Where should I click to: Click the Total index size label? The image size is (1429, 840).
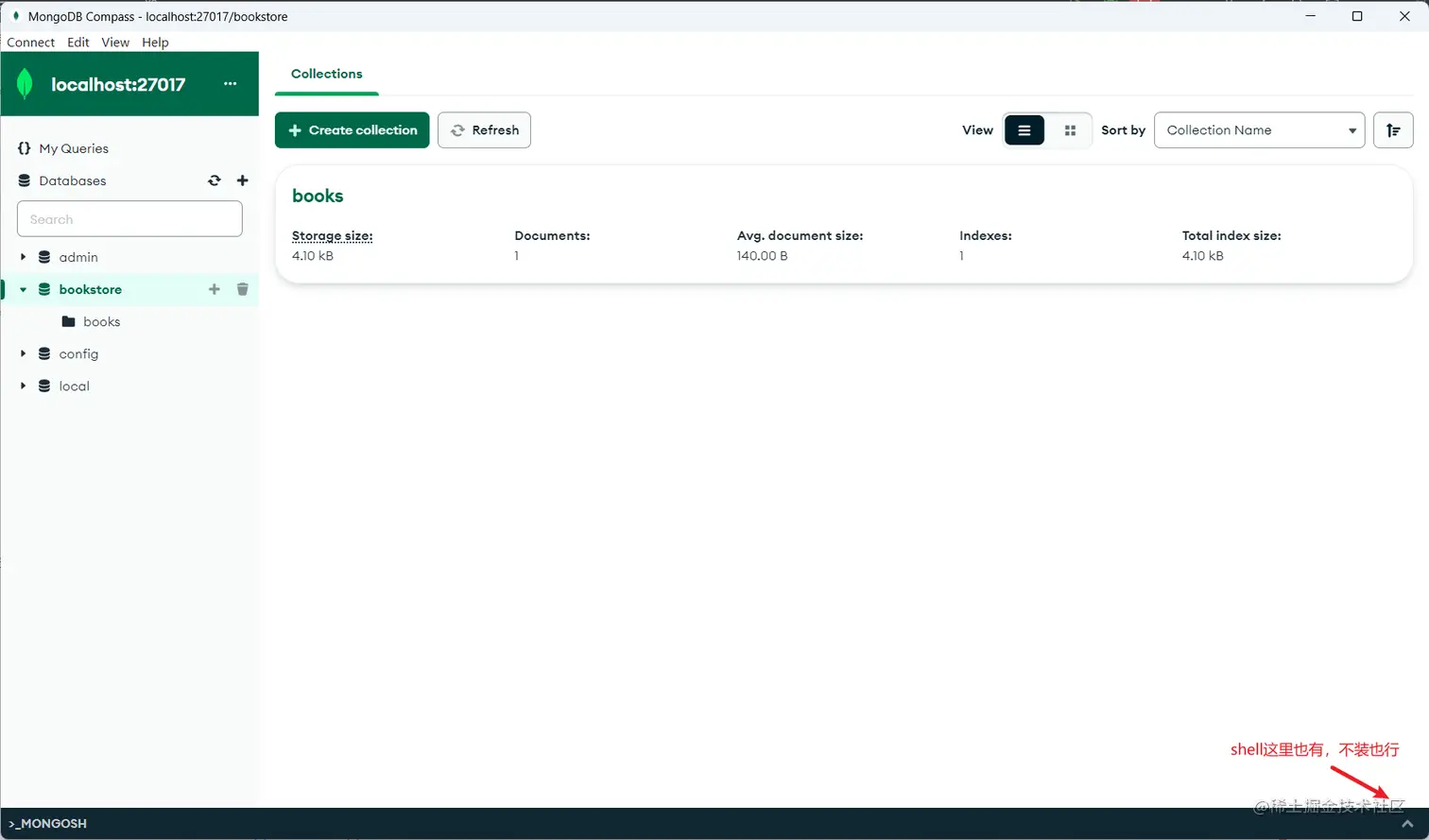[x=1231, y=235]
